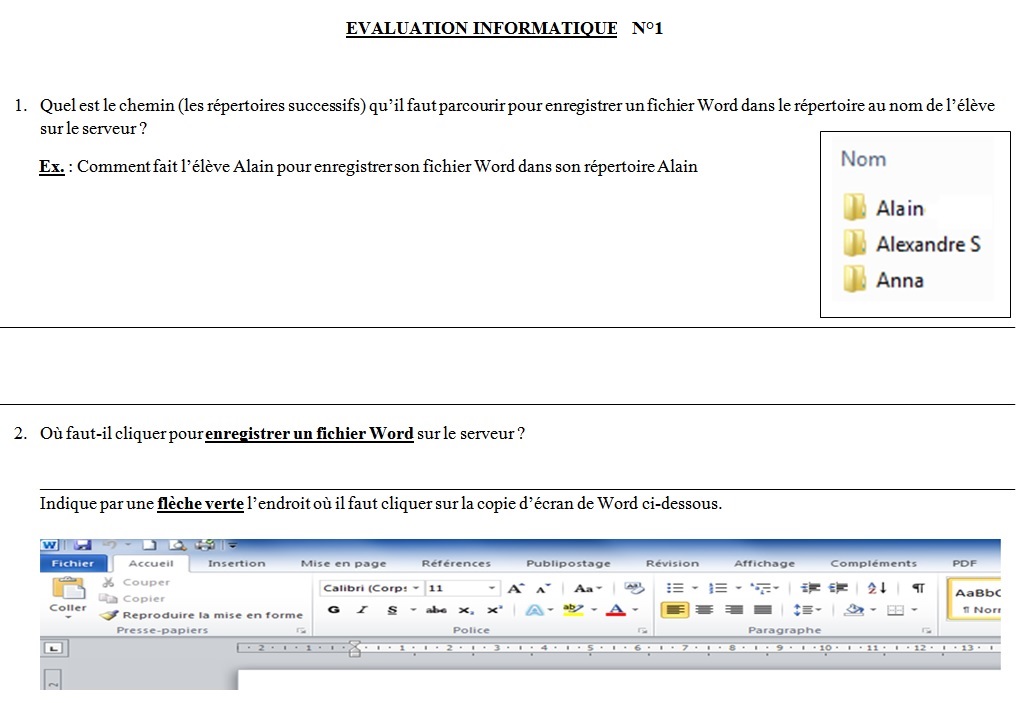Expand the numbered list dropdown arrow

pyautogui.click(x=738, y=589)
